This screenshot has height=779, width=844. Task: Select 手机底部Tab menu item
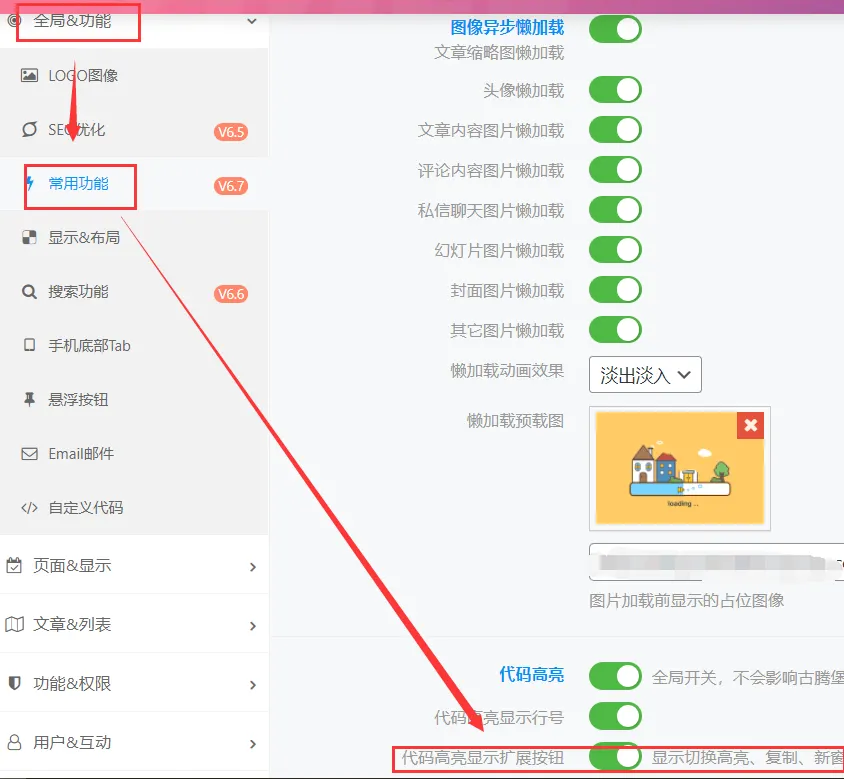tap(134, 346)
